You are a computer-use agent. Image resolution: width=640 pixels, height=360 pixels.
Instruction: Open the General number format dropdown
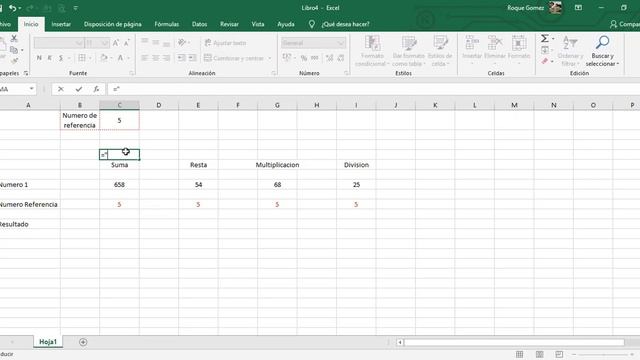point(341,43)
